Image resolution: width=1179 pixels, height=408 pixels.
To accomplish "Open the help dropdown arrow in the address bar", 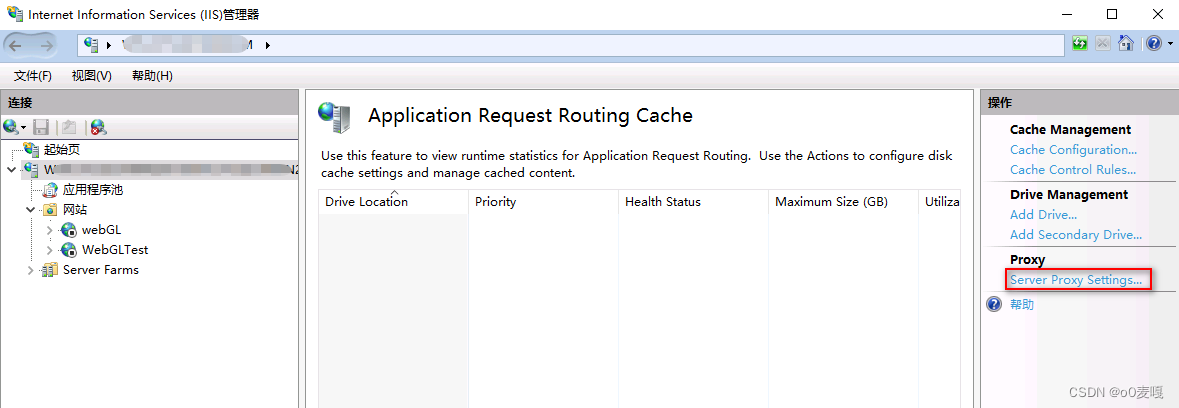I will (x=1170, y=44).
